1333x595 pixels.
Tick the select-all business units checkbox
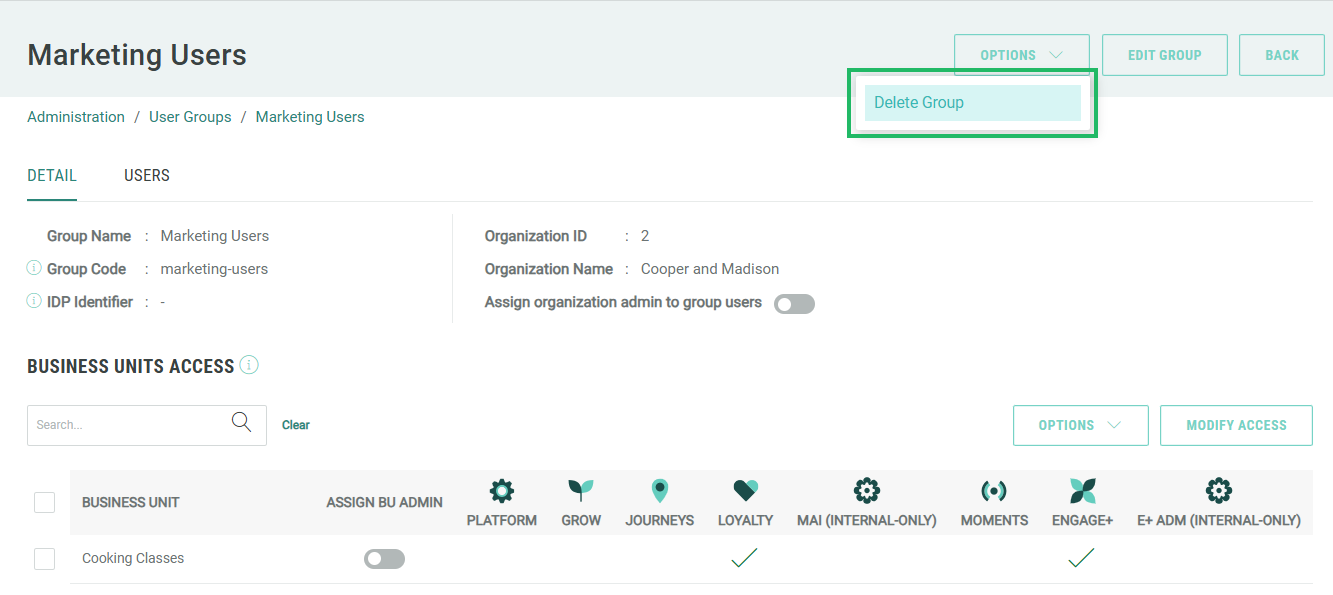45,502
